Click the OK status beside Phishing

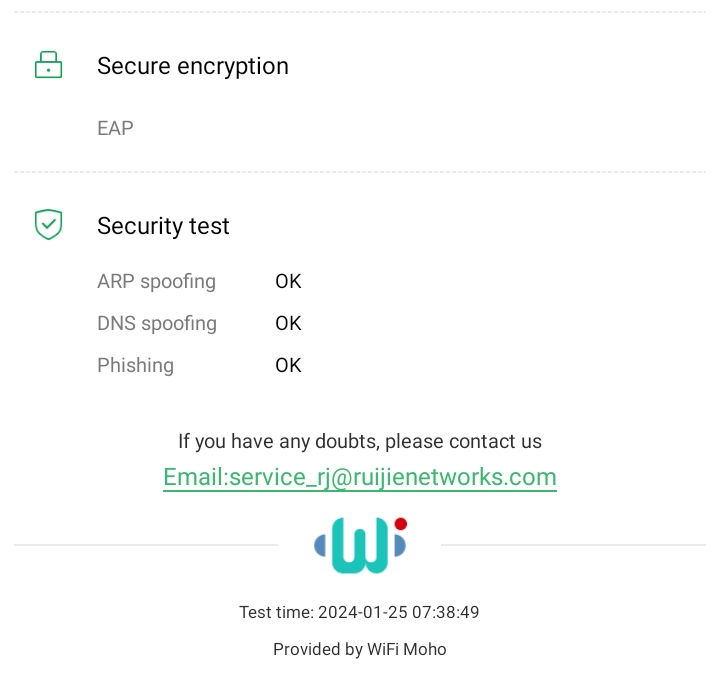tap(288, 365)
